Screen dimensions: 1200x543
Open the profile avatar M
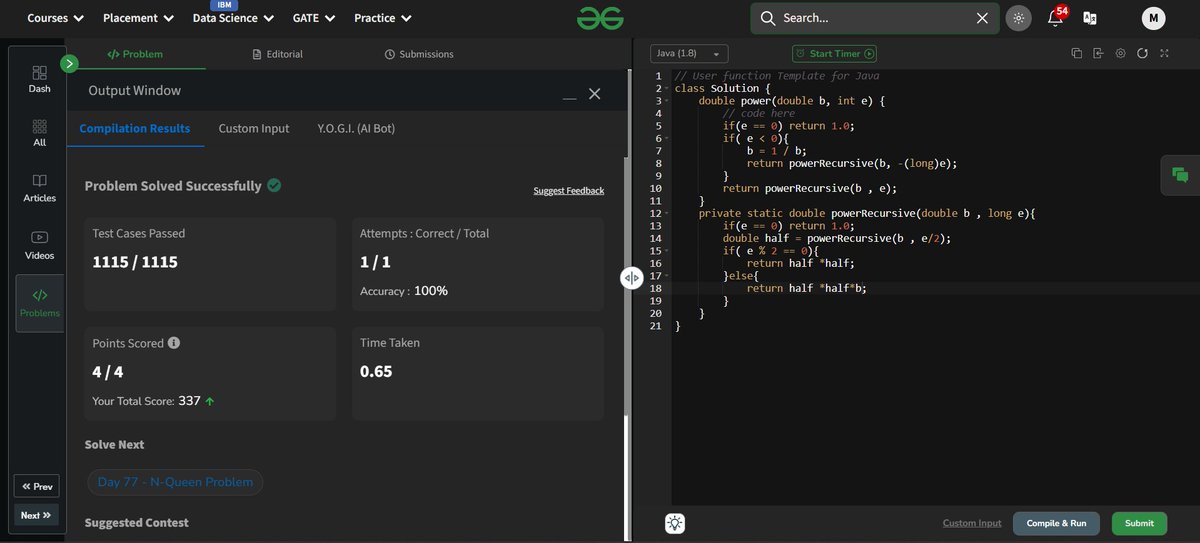(x=1153, y=18)
